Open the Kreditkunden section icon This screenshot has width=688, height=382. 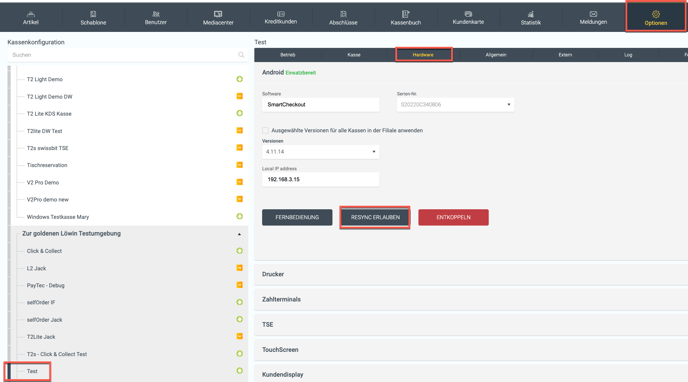[x=281, y=14]
